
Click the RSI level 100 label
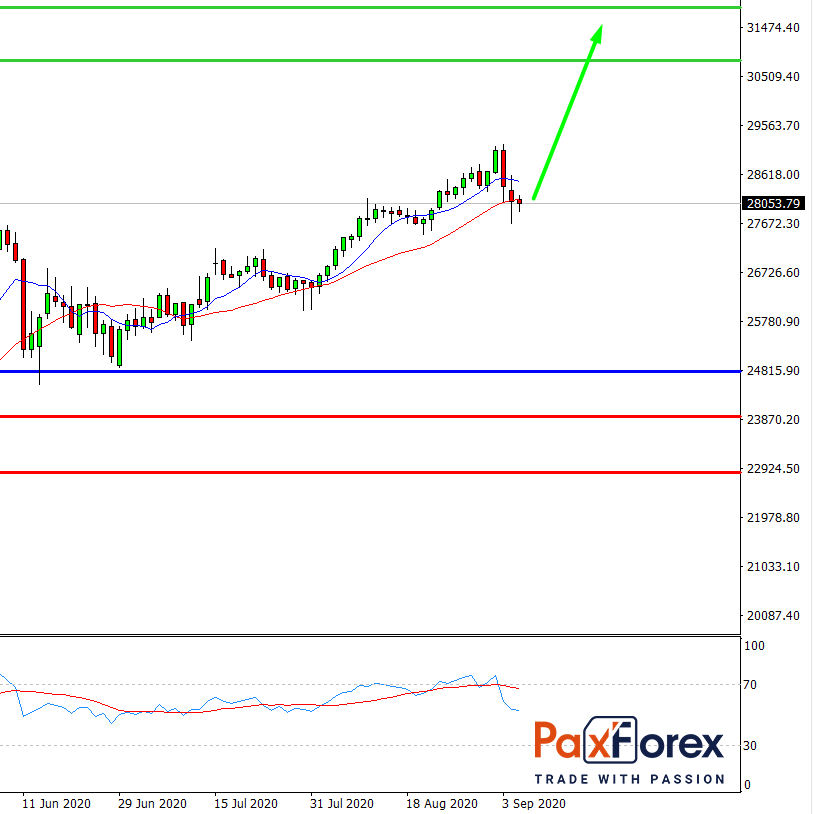tap(754, 646)
